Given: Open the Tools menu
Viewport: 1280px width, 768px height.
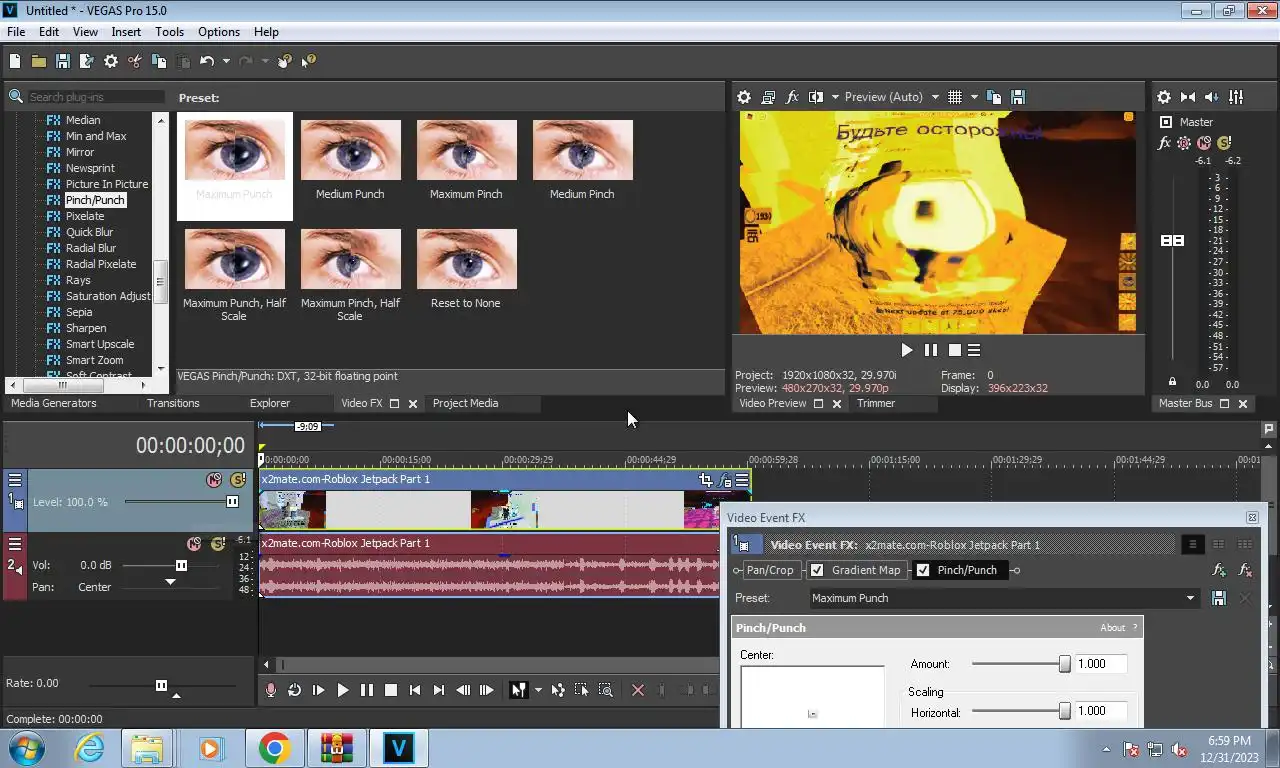Looking at the screenshot, I should coord(169,32).
